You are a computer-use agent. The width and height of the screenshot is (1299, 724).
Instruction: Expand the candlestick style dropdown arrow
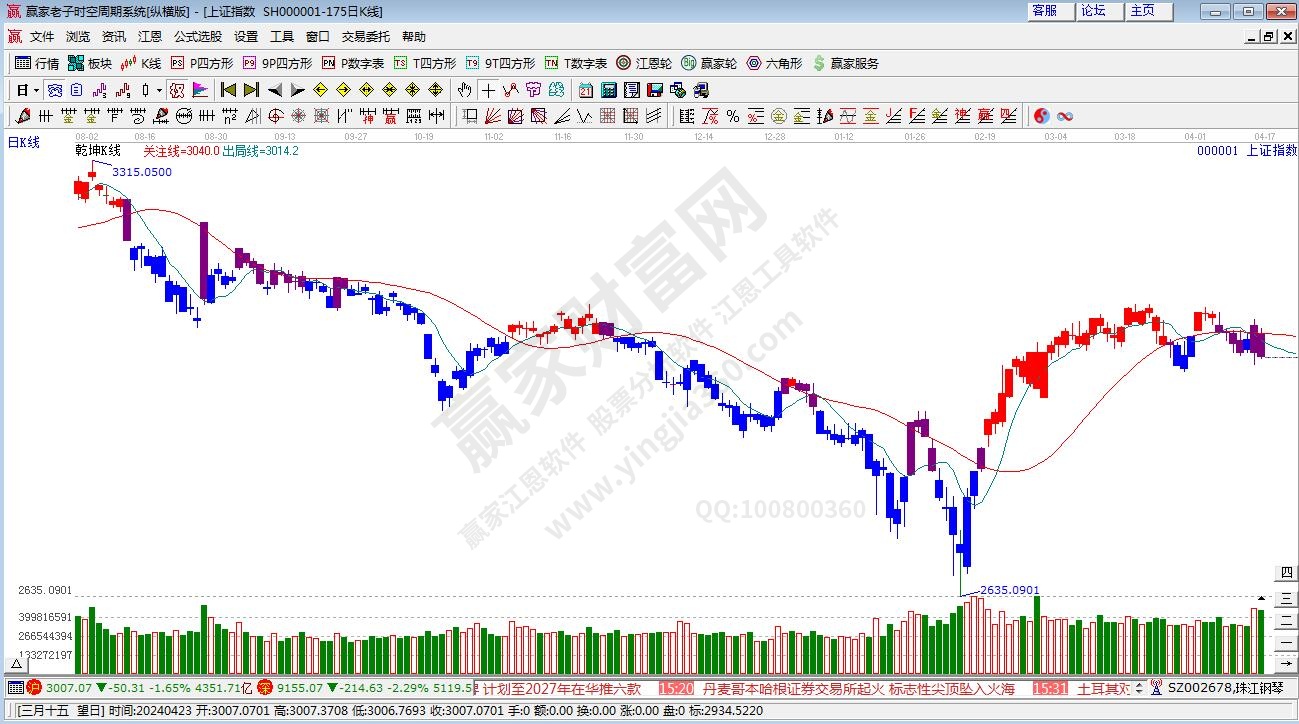pos(159,90)
